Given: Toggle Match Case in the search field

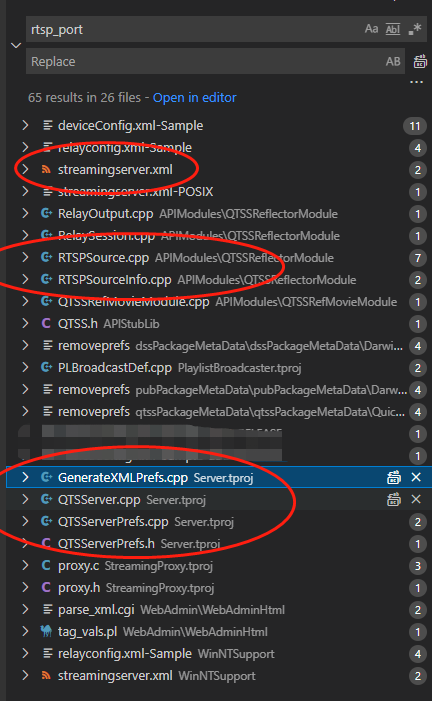Looking at the screenshot, I should [371, 29].
